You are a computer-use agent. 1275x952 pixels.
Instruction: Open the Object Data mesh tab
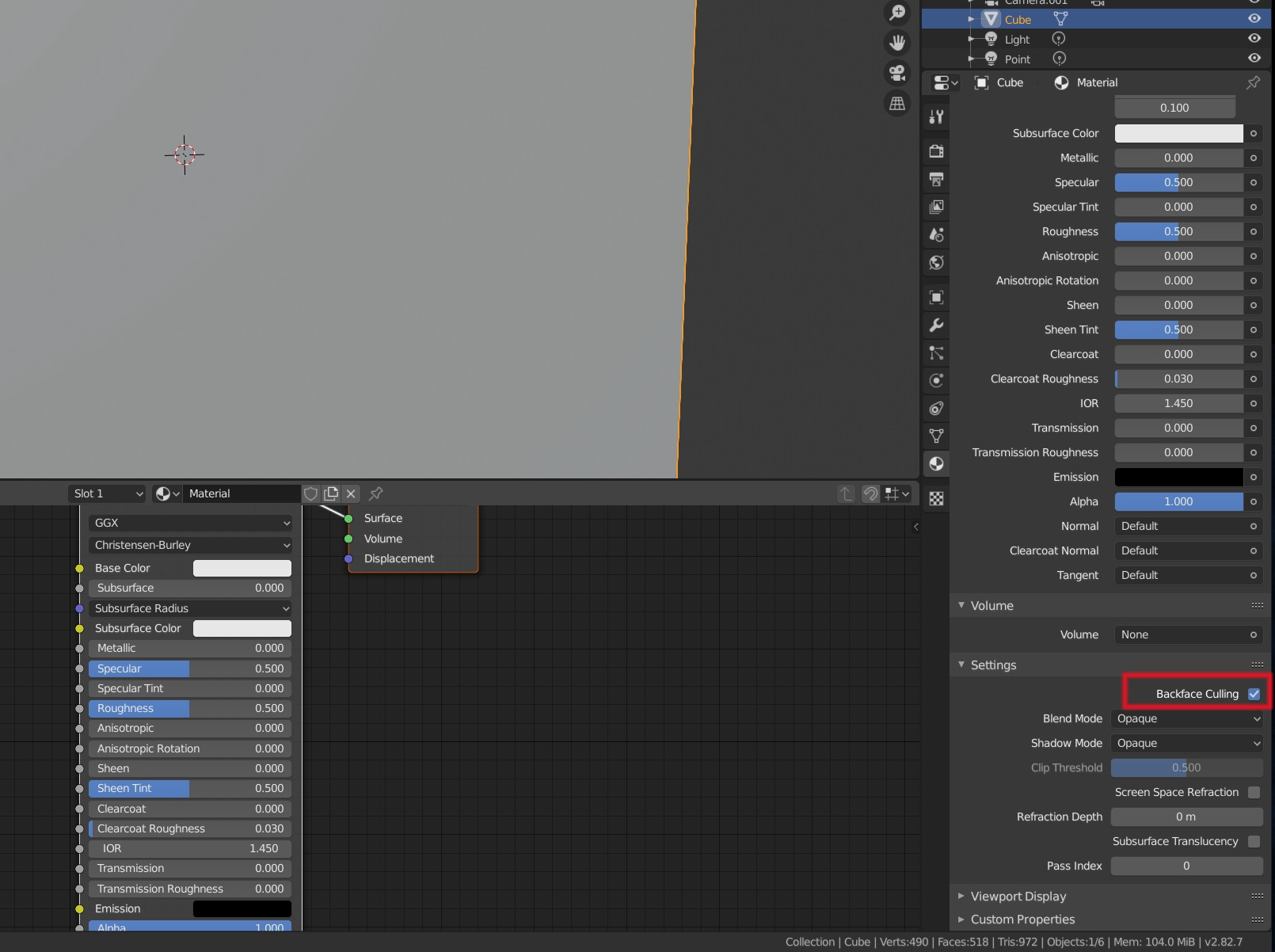pos(936,436)
